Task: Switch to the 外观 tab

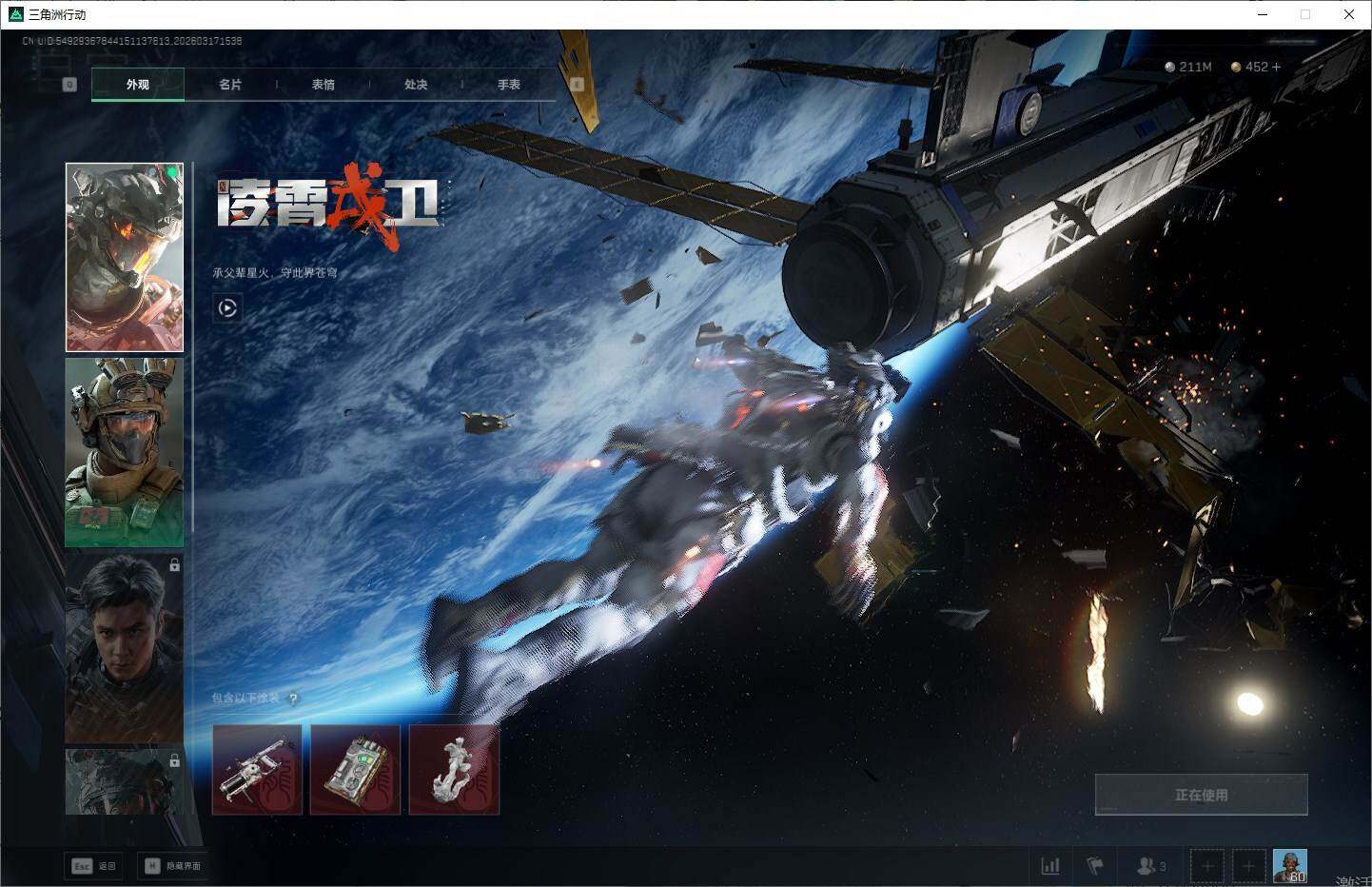Action: click(x=138, y=85)
